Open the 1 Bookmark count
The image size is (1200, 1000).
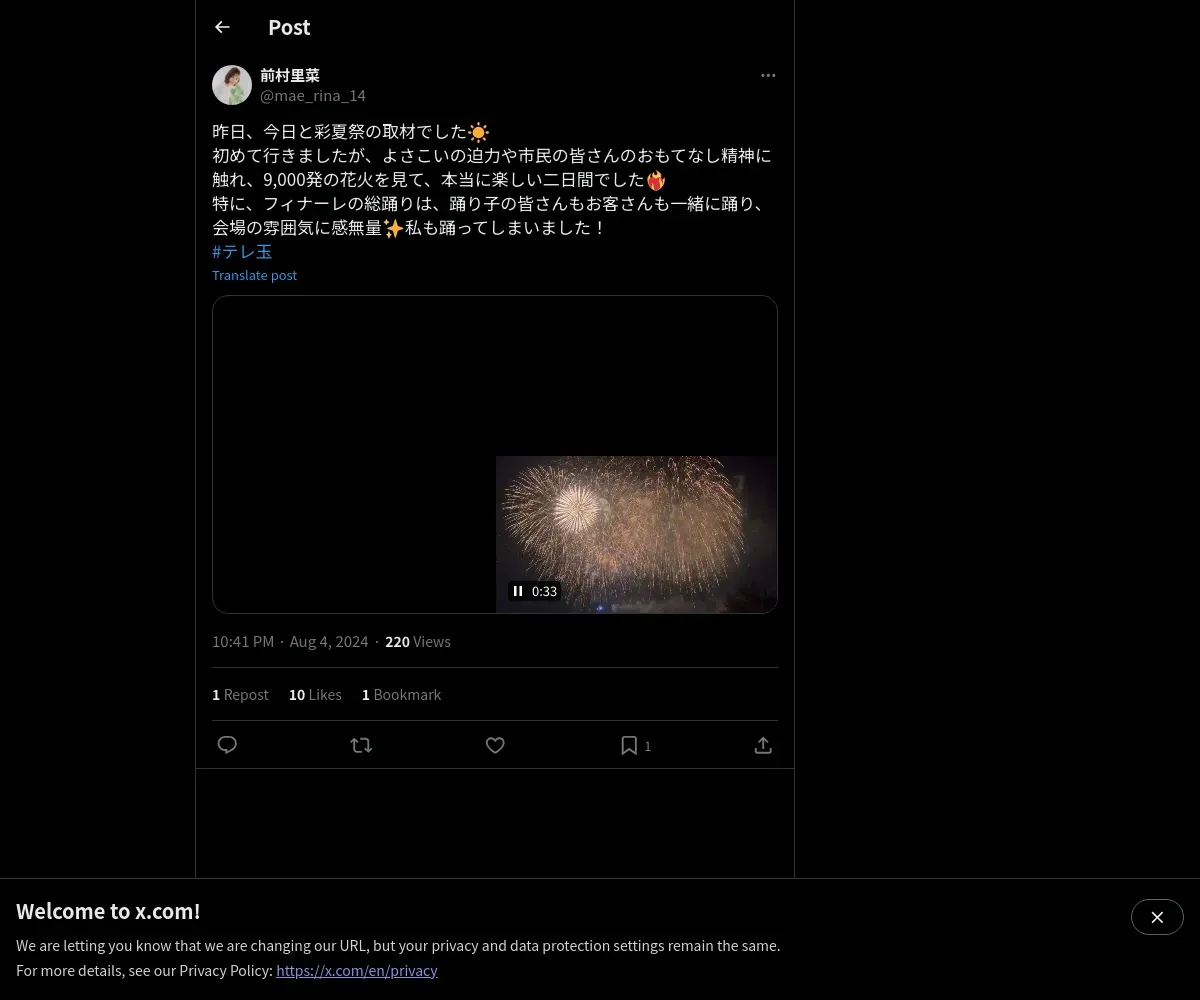[x=401, y=694]
